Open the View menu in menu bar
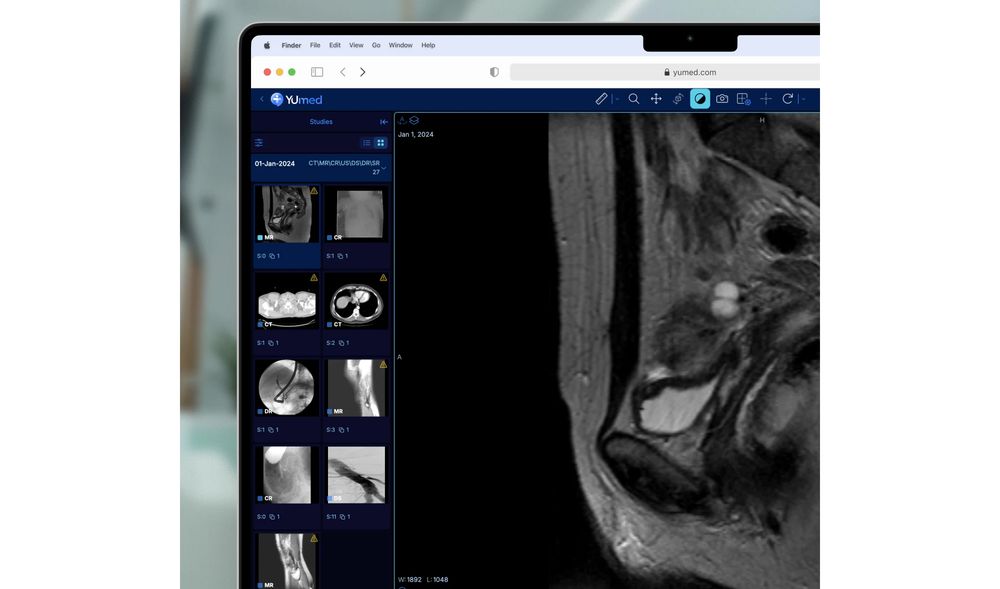This screenshot has width=1000, height=589. click(x=356, y=45)
